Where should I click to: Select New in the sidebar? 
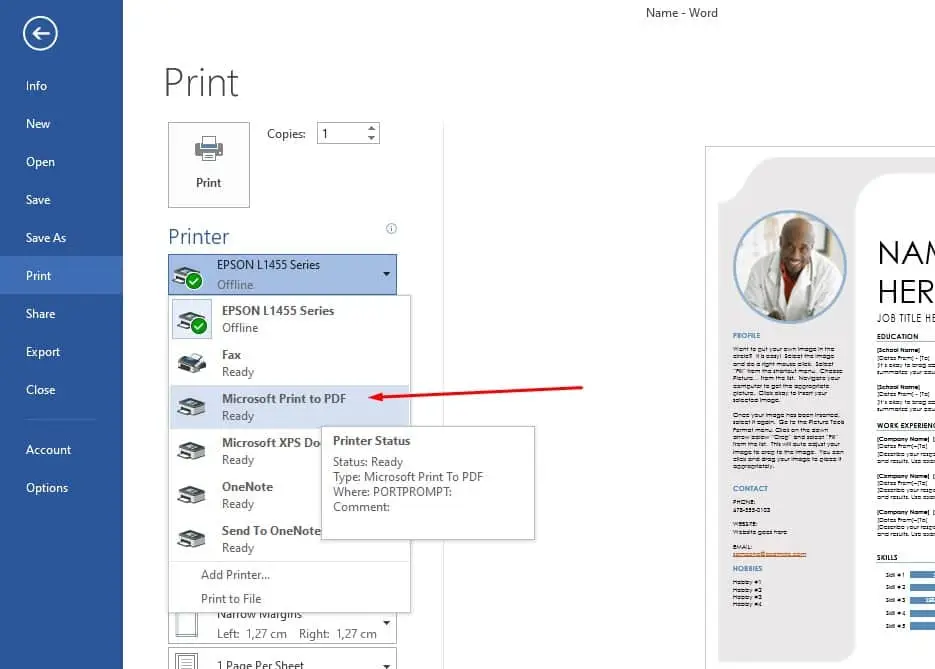[38, 124]
